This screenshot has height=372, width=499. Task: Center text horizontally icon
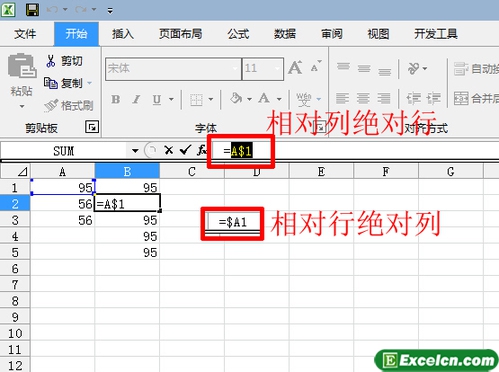click(x=363, y=99)
